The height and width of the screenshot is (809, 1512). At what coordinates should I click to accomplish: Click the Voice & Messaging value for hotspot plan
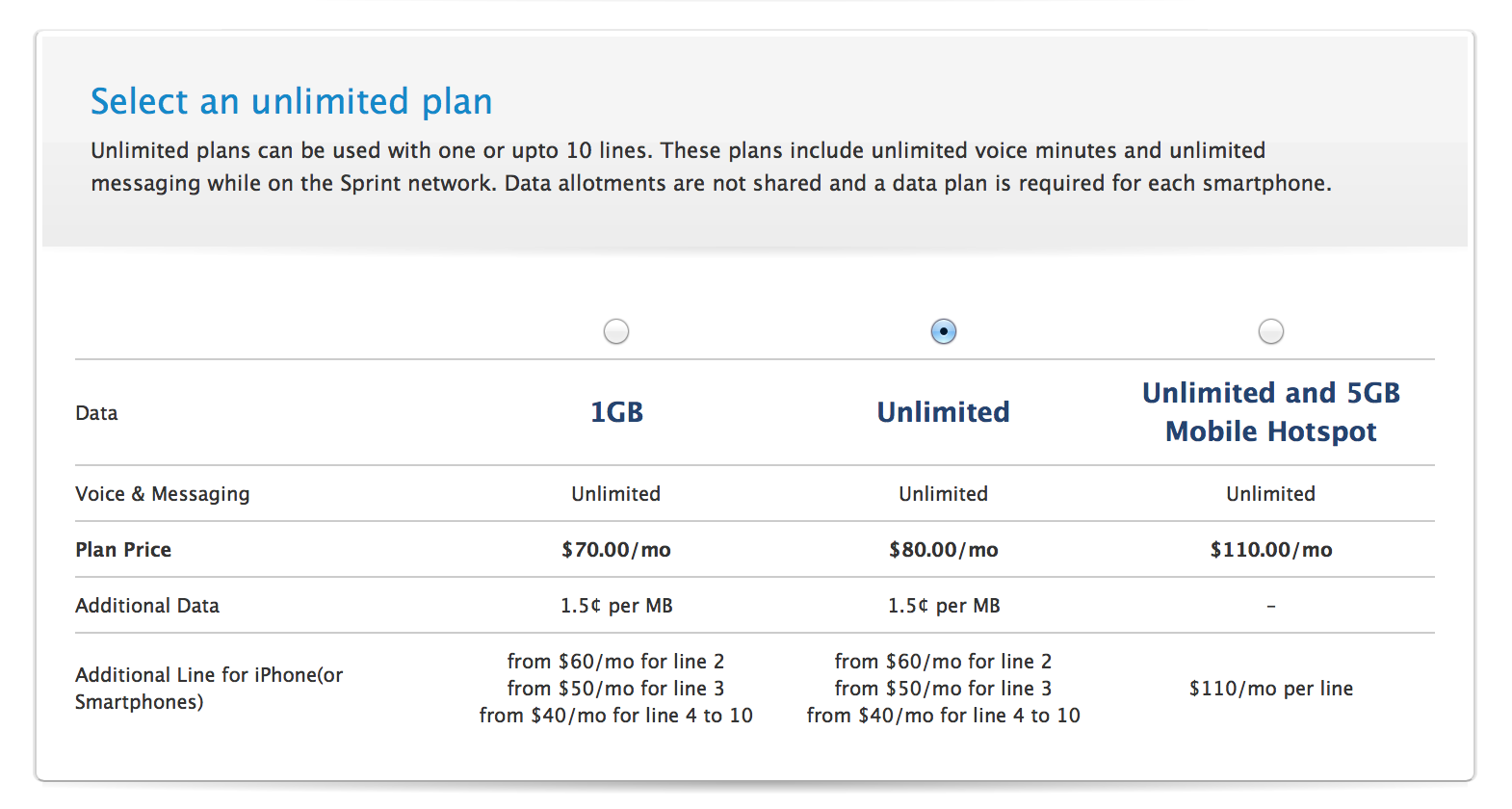tap(1270, 494)
